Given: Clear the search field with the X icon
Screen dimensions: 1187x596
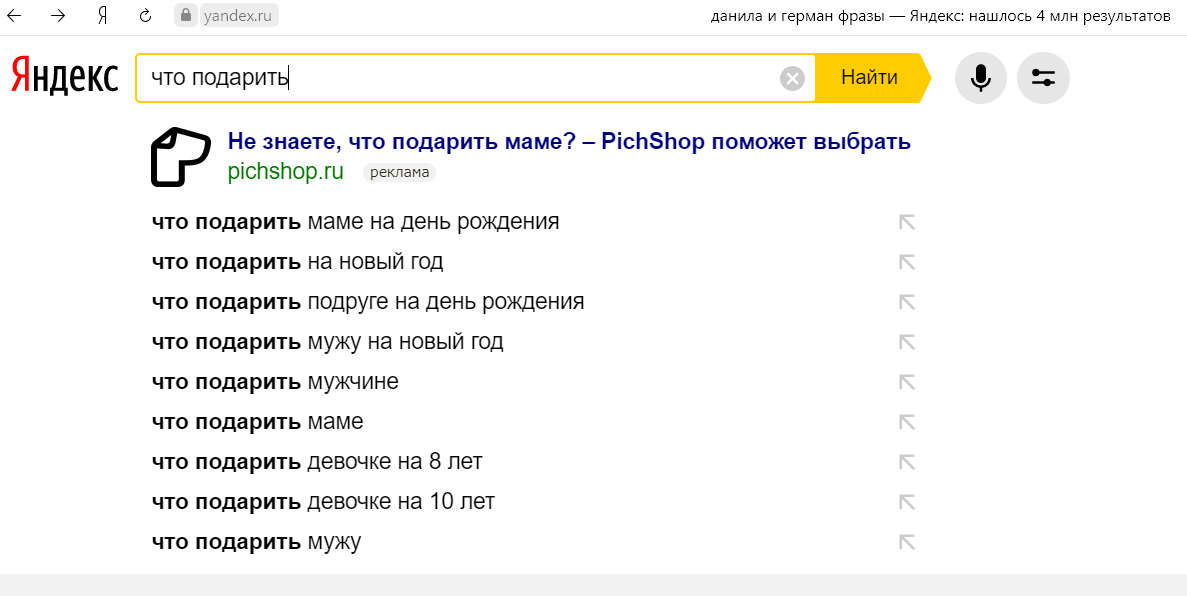Looking at the screenshot, I should (x=792, y=78).
